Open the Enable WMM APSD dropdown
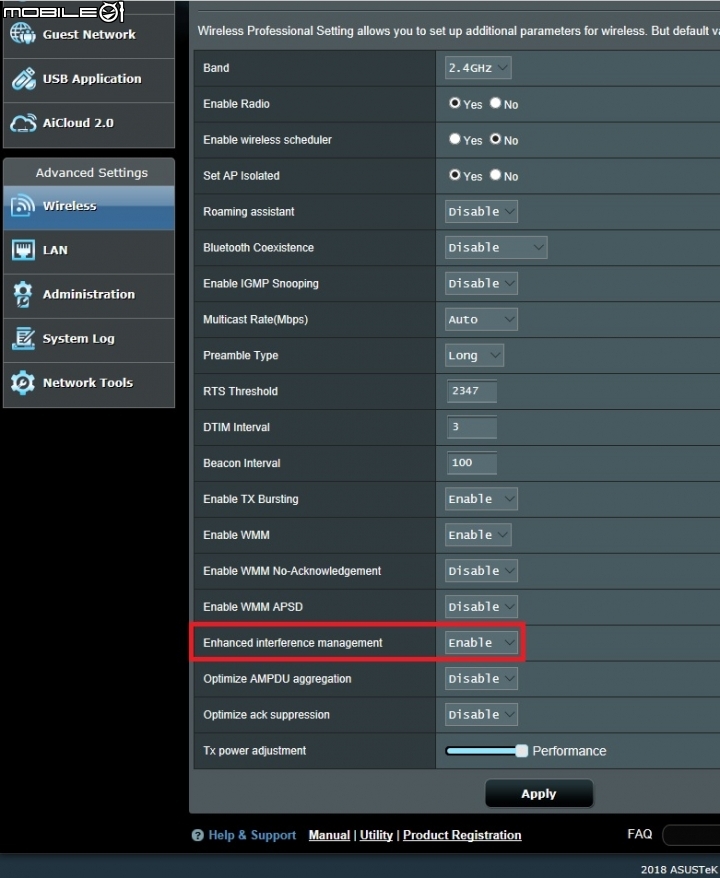 click(481, 606)
